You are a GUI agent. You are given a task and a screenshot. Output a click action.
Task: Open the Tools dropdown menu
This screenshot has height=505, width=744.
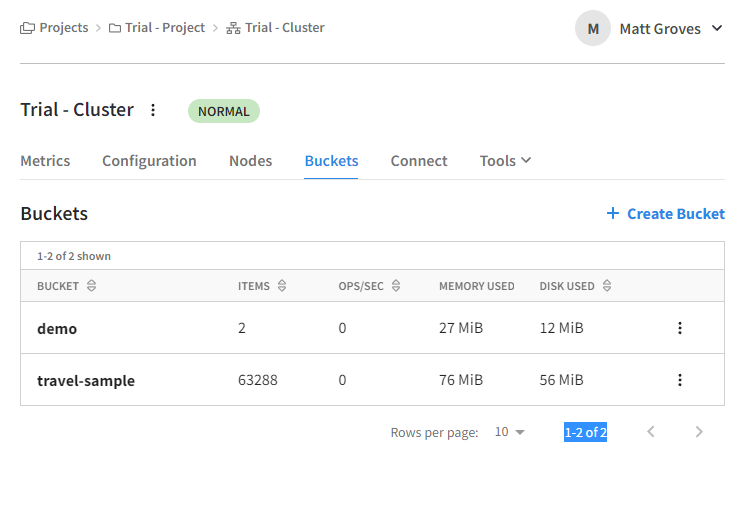tap(505, 161)
